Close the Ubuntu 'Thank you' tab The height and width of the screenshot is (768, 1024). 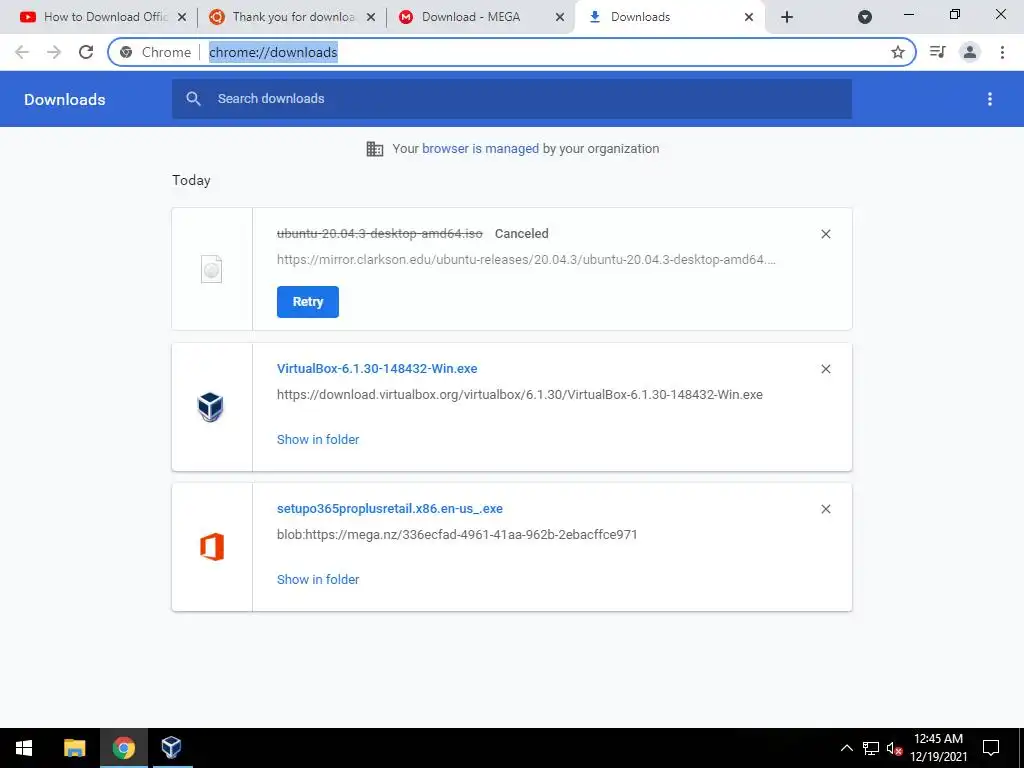point(371,17)
